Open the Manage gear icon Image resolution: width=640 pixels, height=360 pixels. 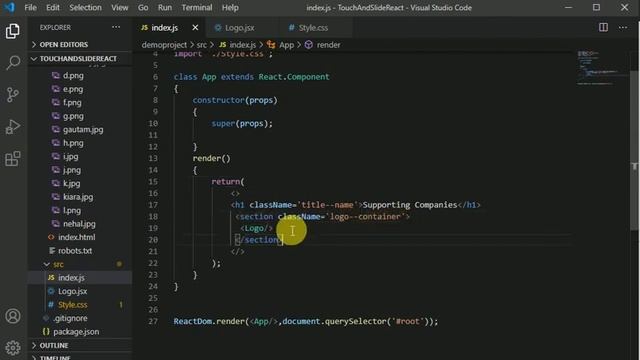13,347
